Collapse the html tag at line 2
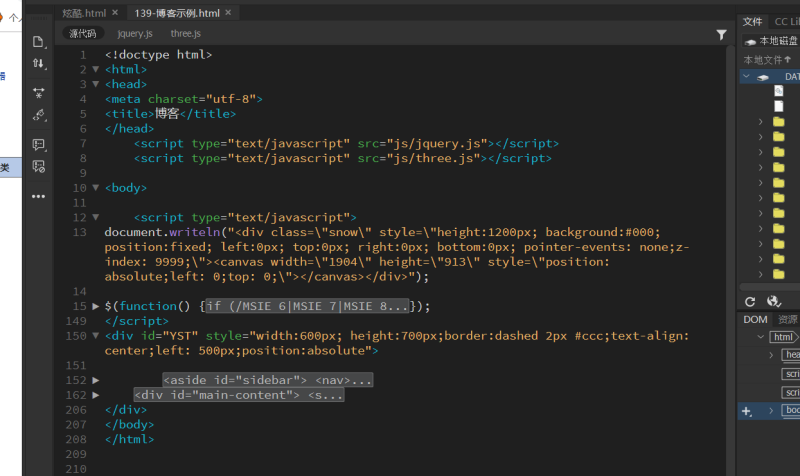 pos(96,70)
